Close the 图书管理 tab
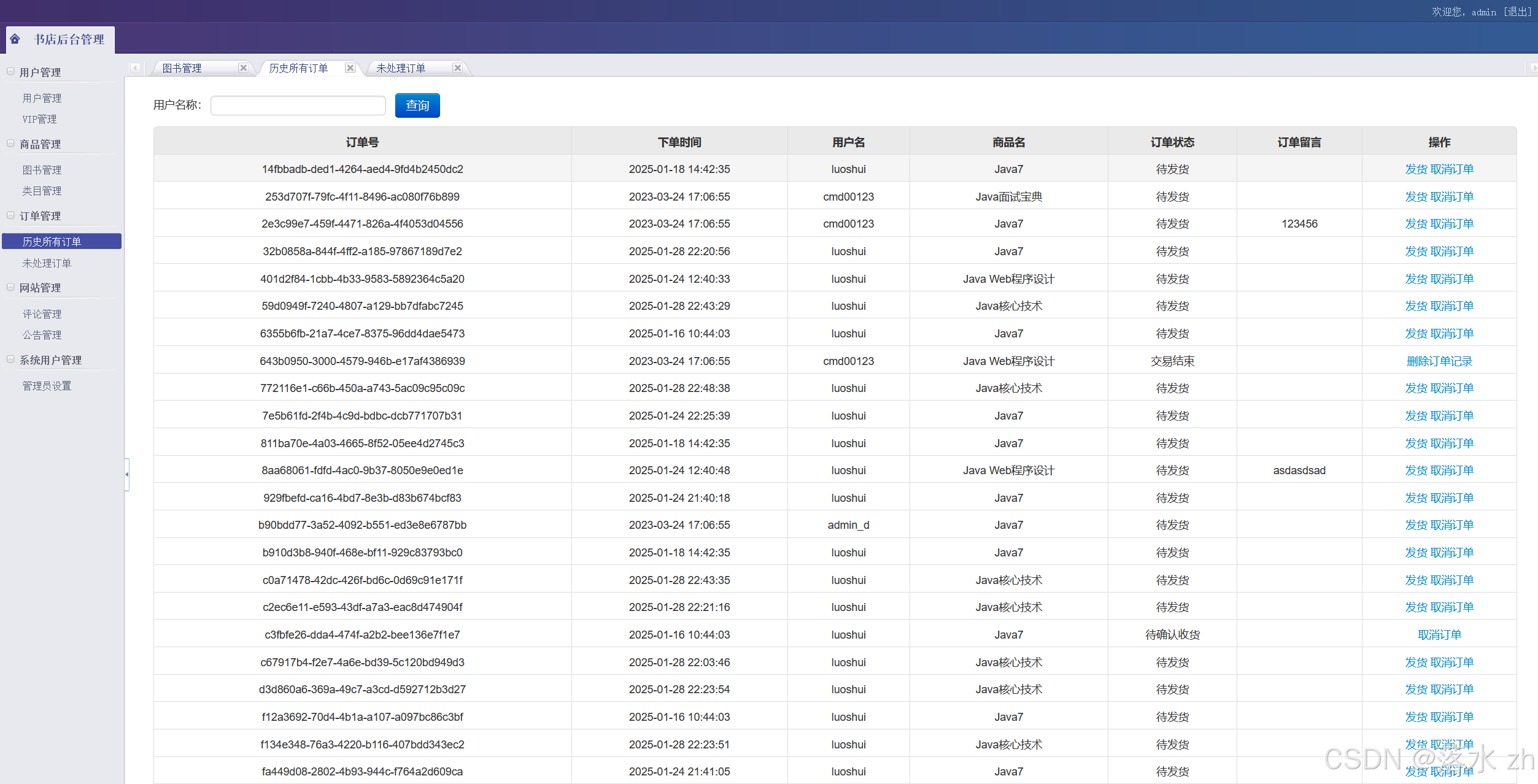 [x=243, y=67]
